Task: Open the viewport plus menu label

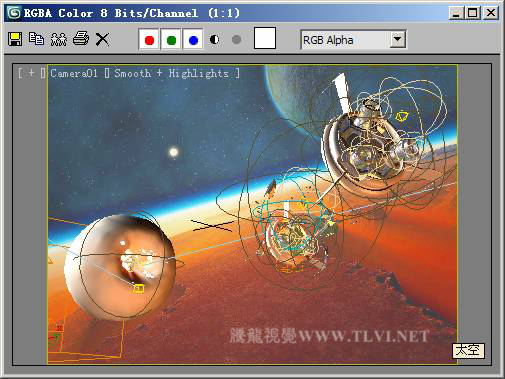Action: [31, 73]
